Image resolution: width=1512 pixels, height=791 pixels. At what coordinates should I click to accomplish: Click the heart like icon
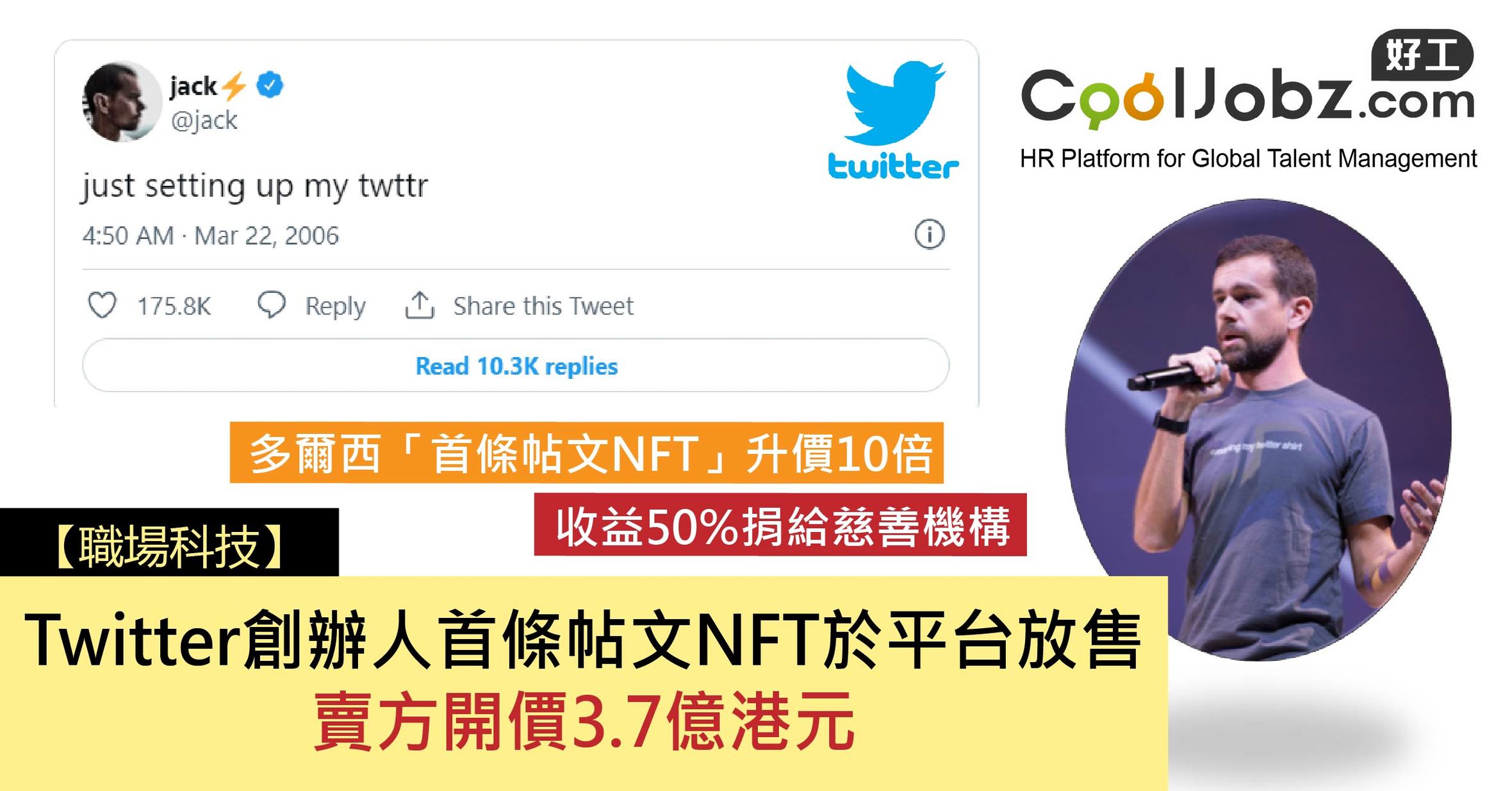102,305
